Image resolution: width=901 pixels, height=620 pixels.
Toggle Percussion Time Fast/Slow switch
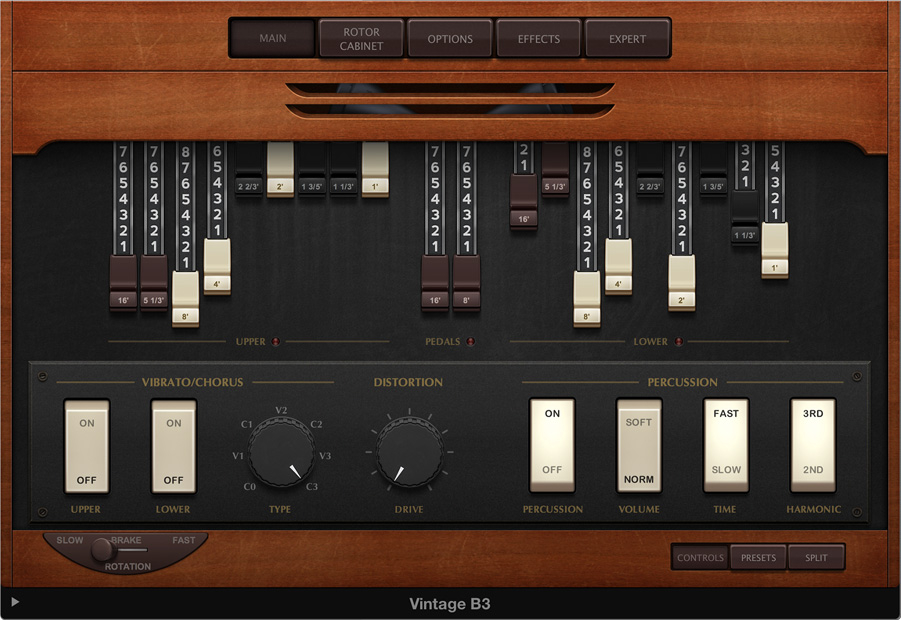726,446
